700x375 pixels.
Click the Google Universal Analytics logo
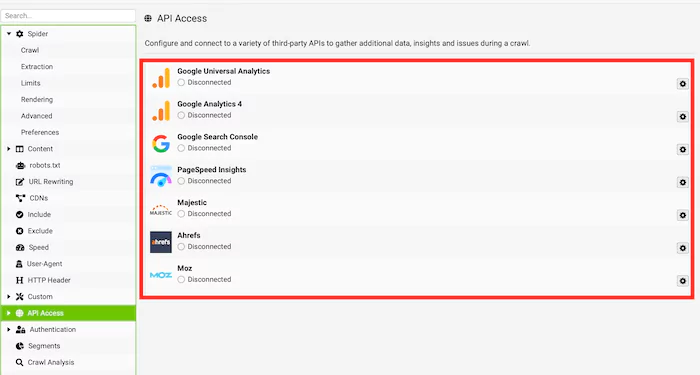[161, 78]
